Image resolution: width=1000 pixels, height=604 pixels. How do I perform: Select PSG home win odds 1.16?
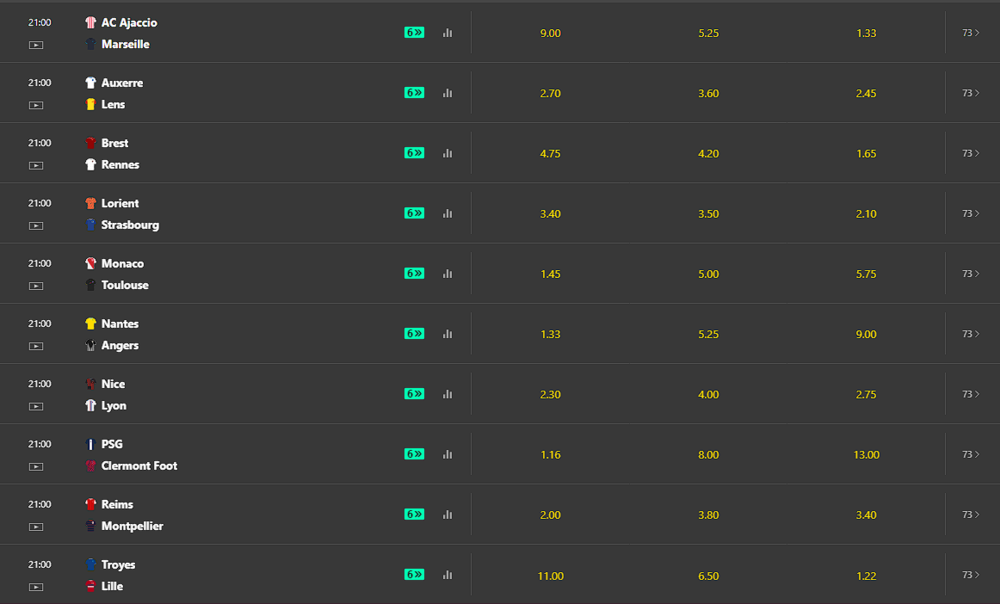pos(550,455)
